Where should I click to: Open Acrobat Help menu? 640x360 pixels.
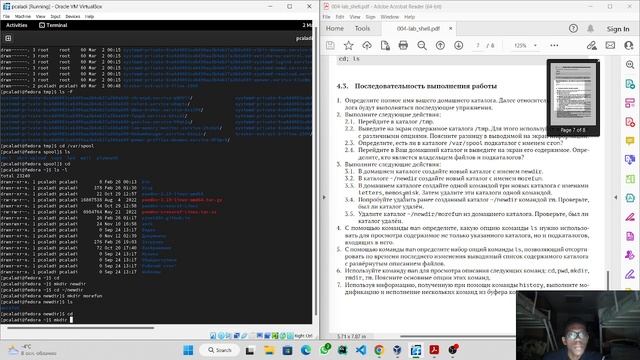409,17
